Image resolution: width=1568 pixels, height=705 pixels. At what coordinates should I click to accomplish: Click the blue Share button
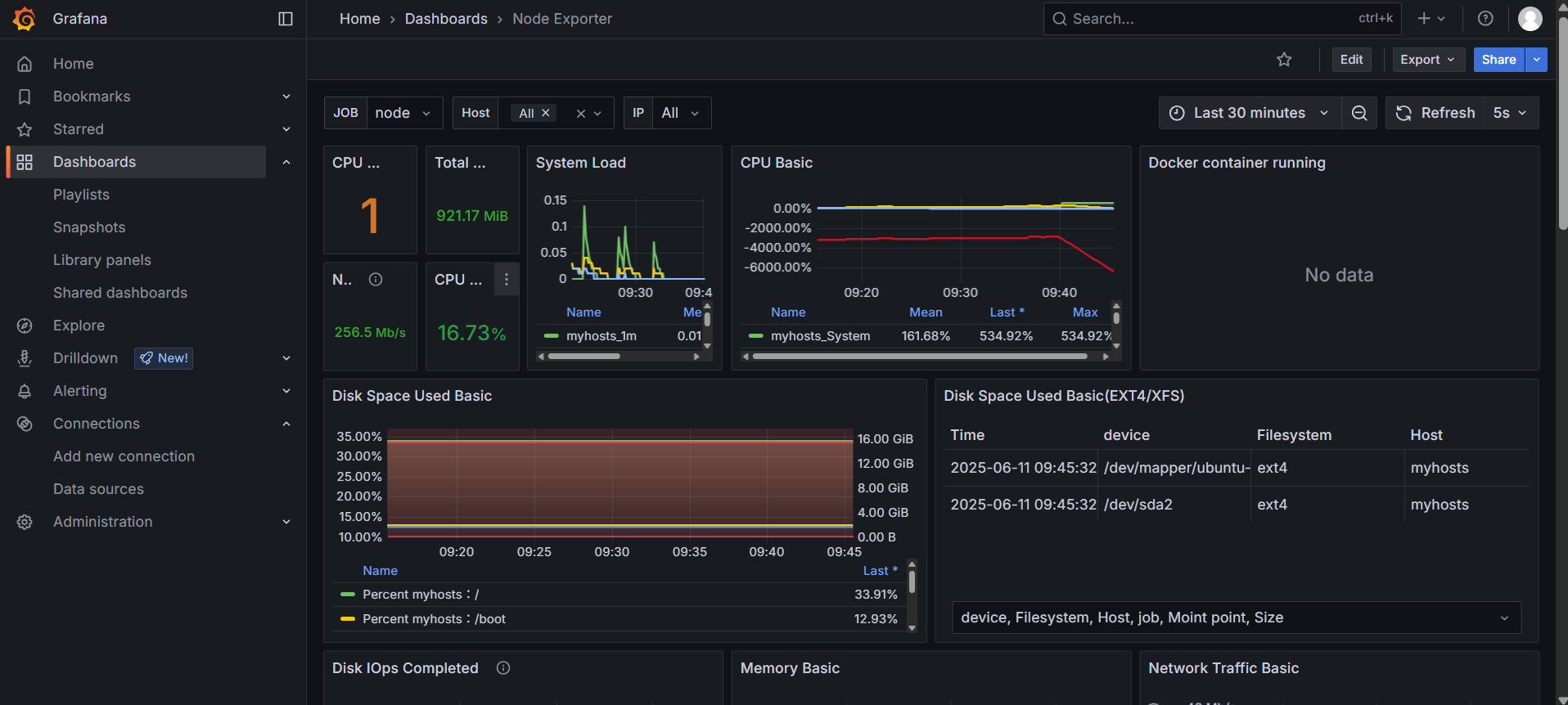(1498, 60)
